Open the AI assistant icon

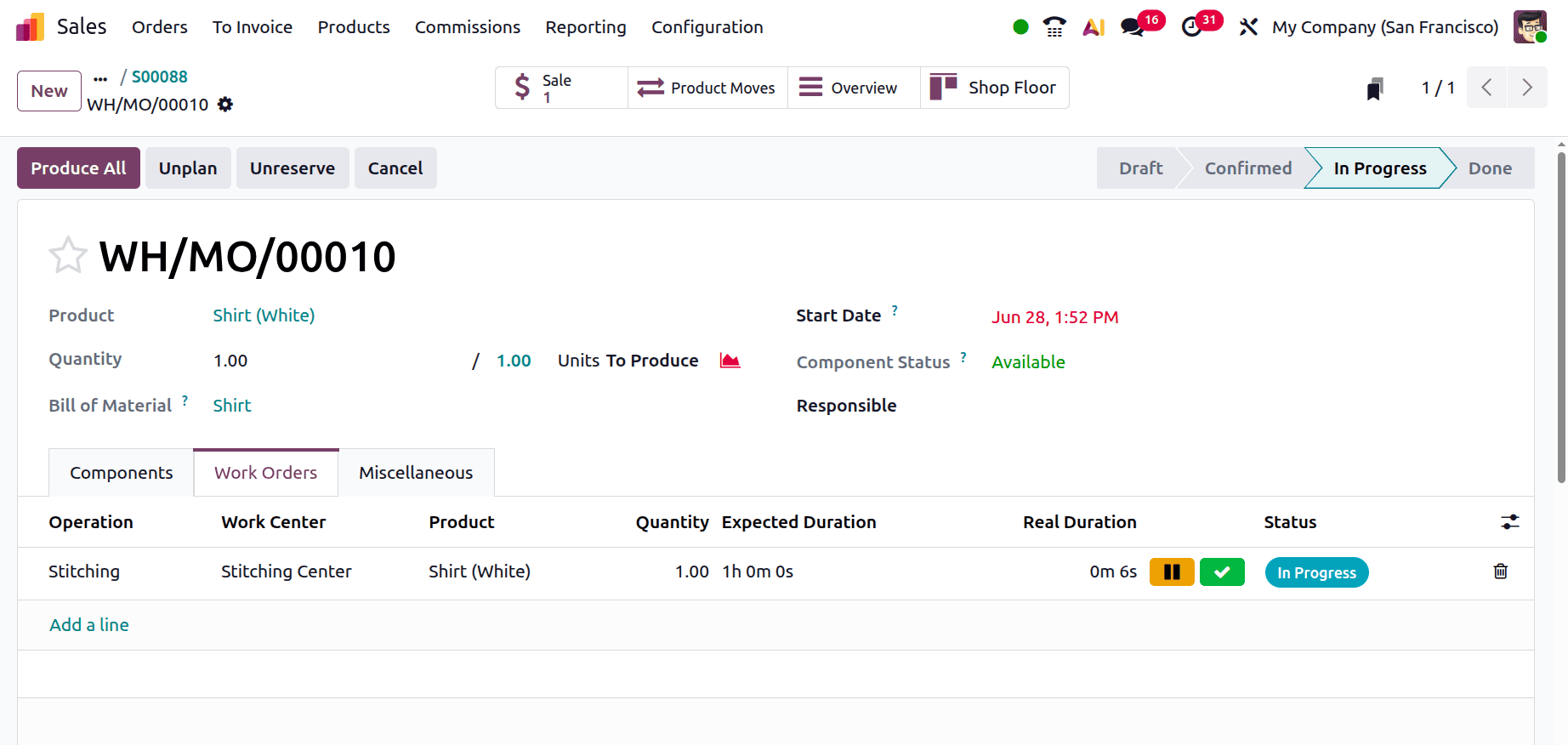(1094, 27)
